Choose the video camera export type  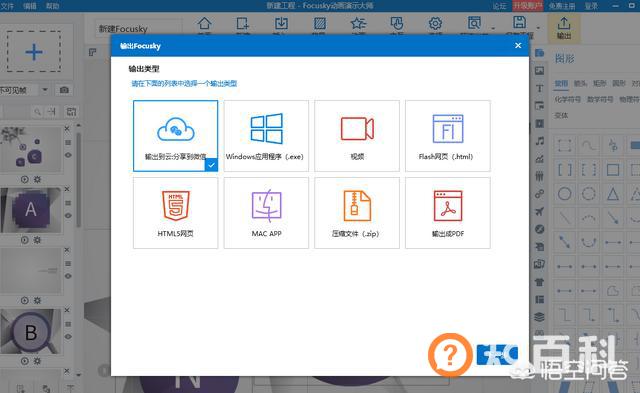coord(357,135)
